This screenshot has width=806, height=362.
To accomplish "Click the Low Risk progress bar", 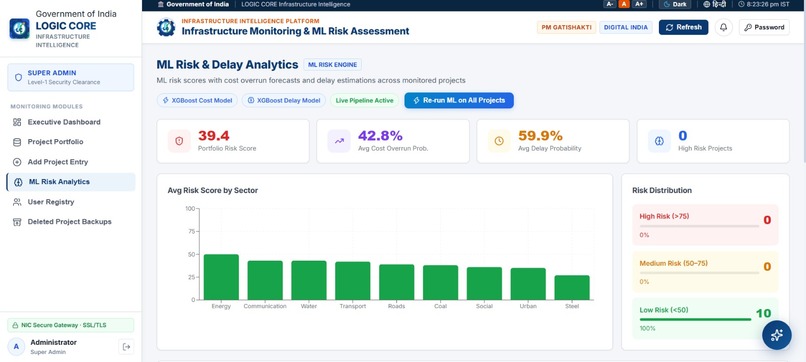I will [695, 319].
